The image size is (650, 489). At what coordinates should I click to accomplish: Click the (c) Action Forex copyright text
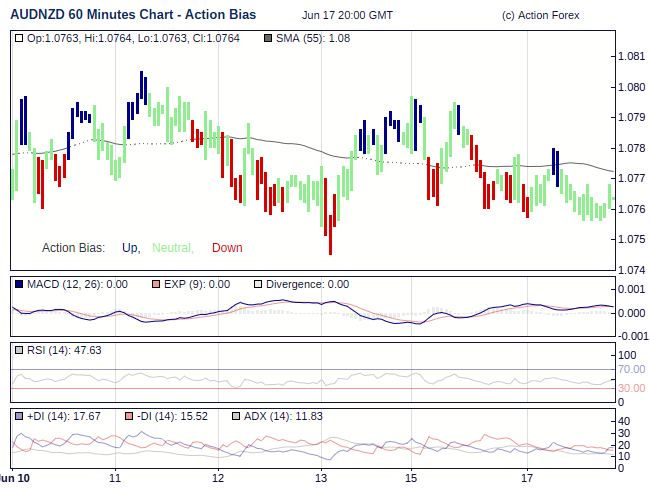540,15
